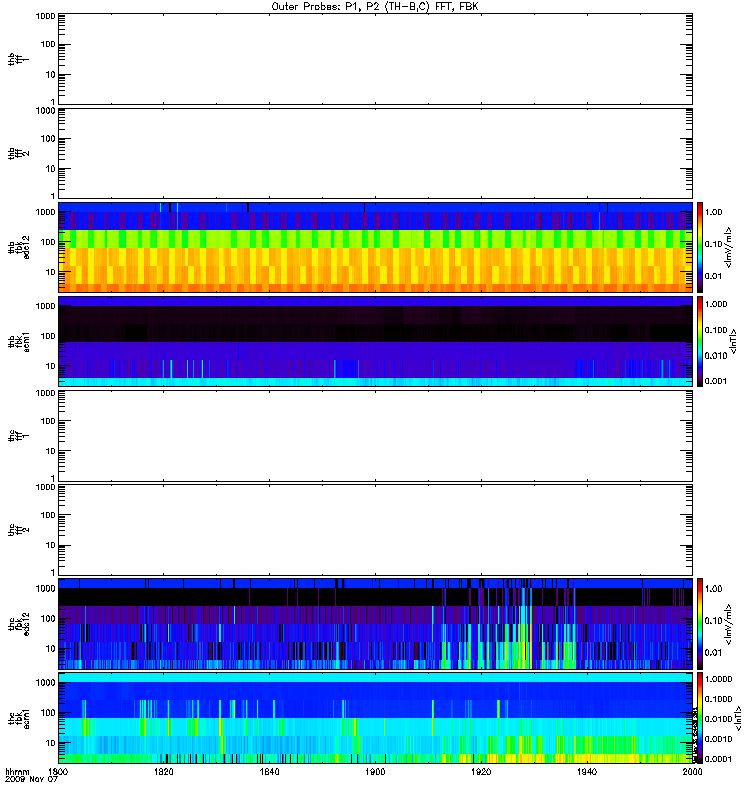
Task: Click the thb fbk scm1 color bar
Action: click(x=700, y=341)
